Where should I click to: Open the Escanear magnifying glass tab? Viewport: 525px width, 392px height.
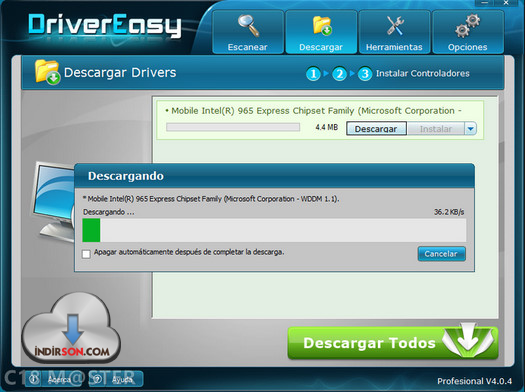pyautogui.click(x=248, y=32)
